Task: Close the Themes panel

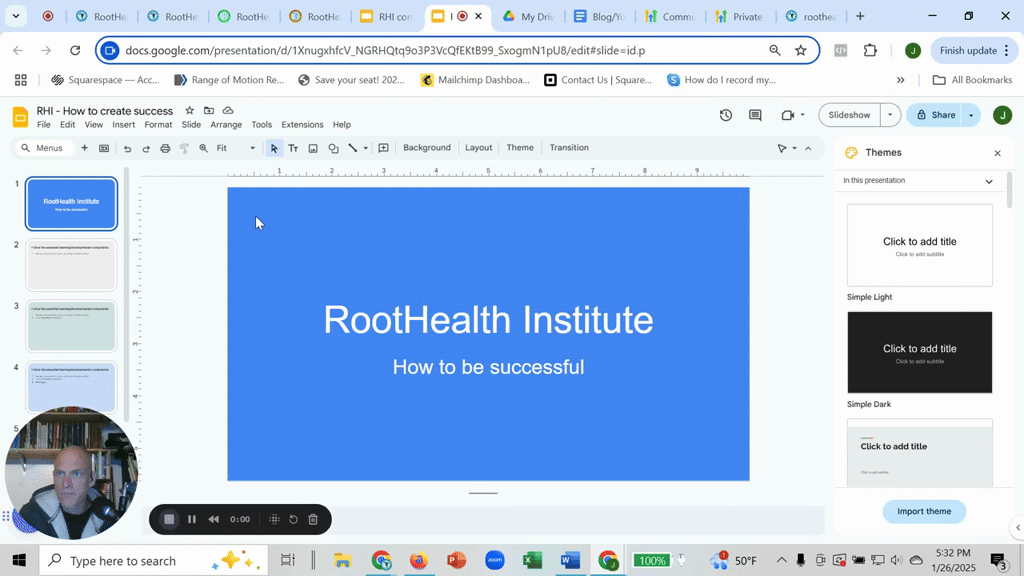Action: (997, 153)
